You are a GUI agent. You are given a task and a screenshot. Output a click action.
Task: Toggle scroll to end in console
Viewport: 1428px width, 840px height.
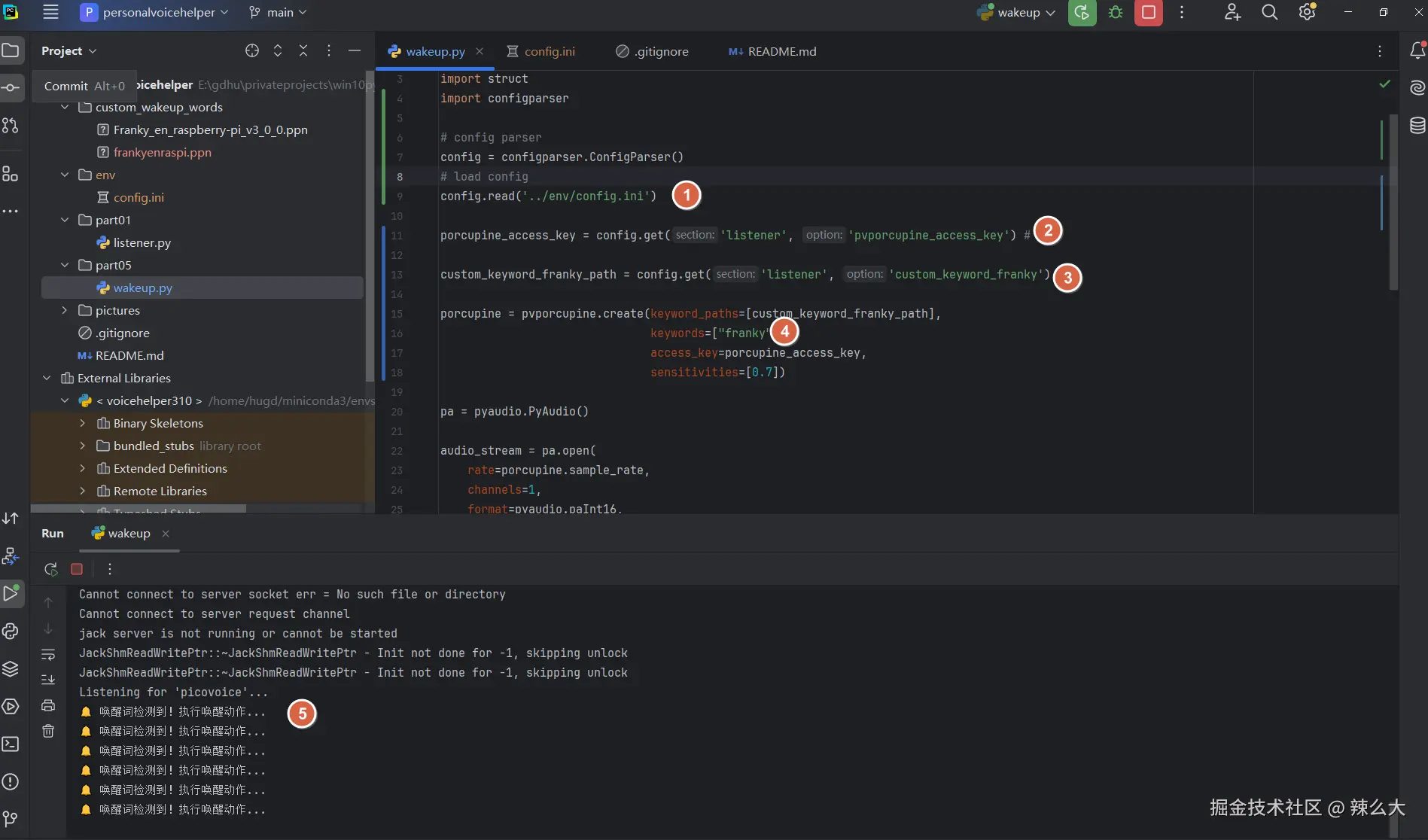pyautogui.click(x=48, y=680)
